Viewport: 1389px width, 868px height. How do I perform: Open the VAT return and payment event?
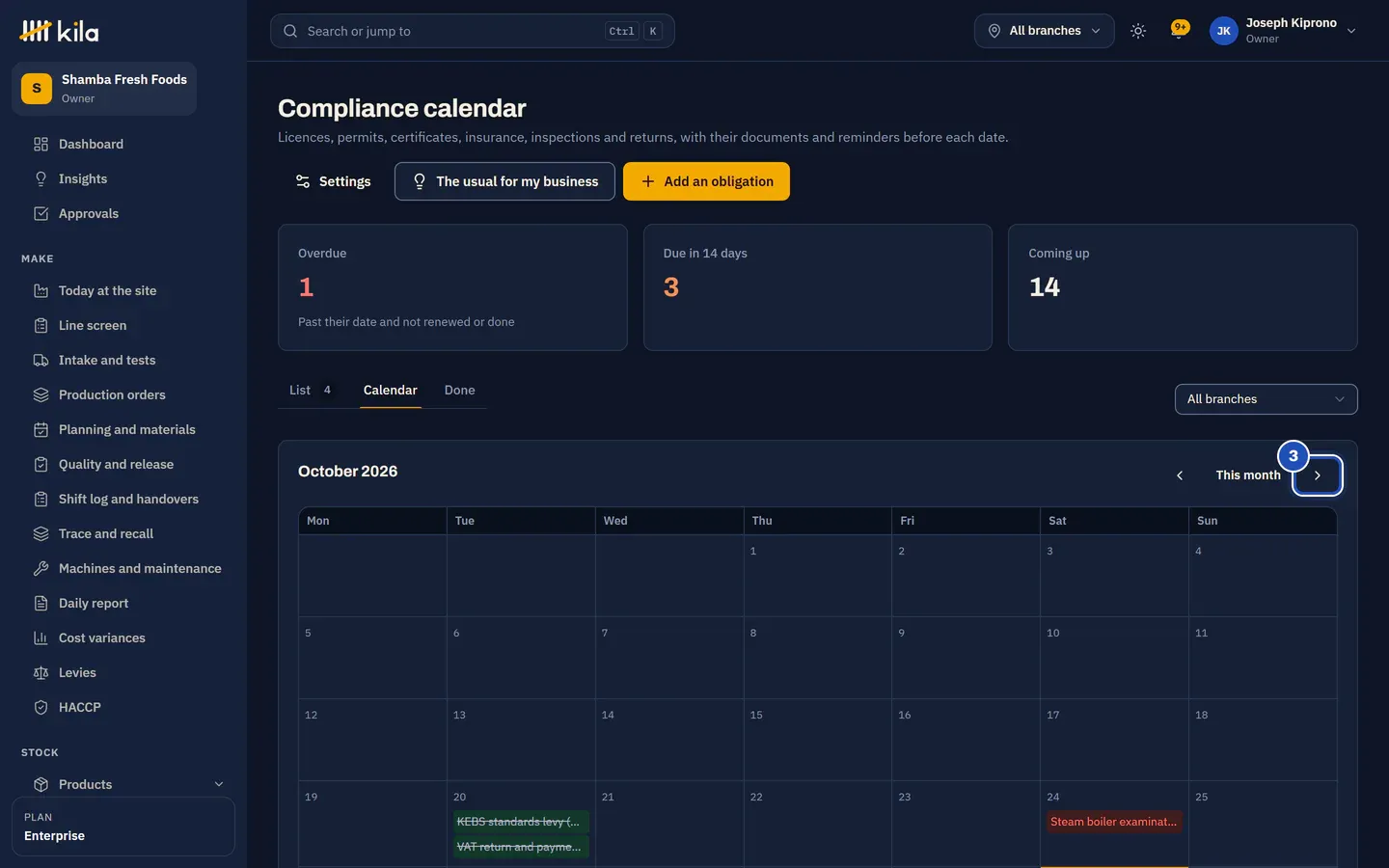[521, 847]
